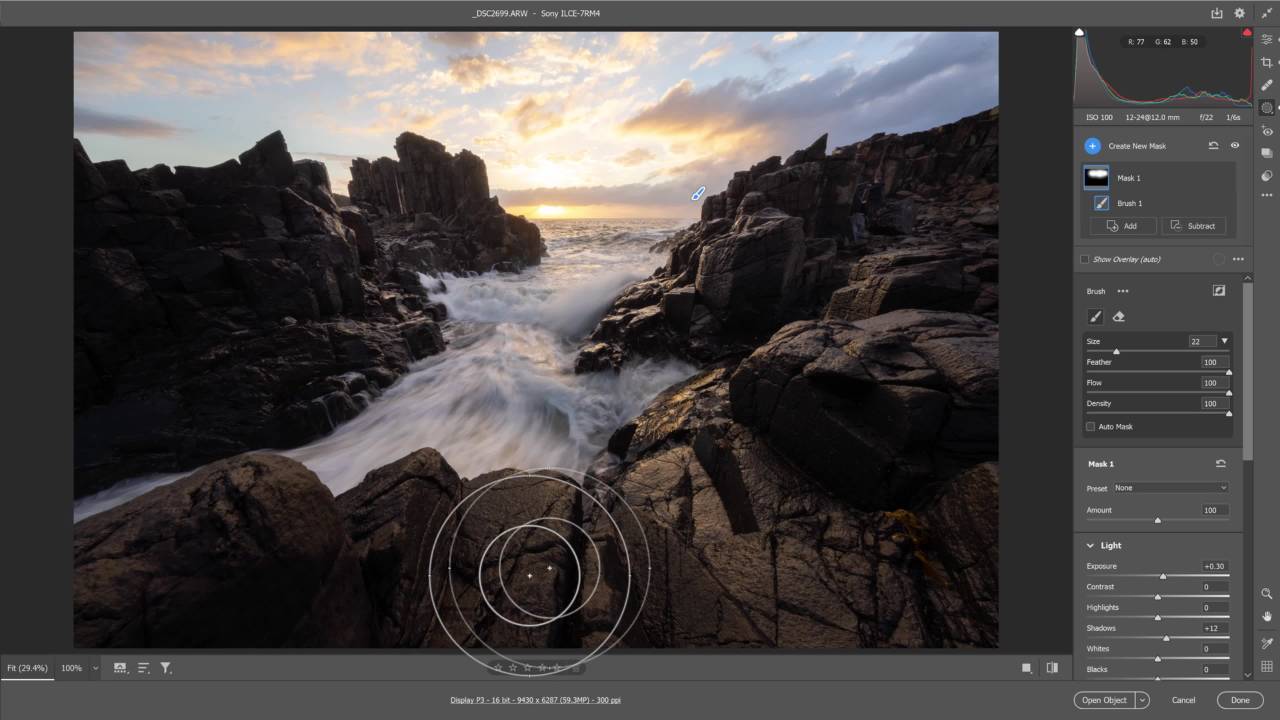
Task: Click the Exposure slider handle
Action: pyautogui.click(x=1163, y=576)
